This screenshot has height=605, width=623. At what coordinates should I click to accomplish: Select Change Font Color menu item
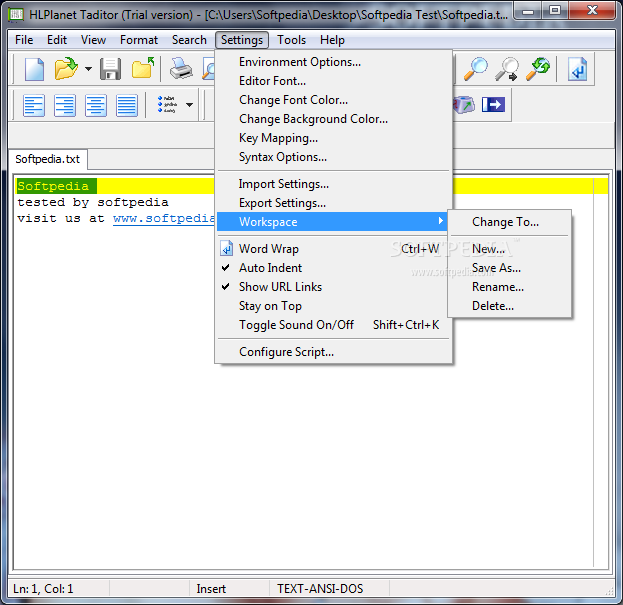tap(333, 100)
